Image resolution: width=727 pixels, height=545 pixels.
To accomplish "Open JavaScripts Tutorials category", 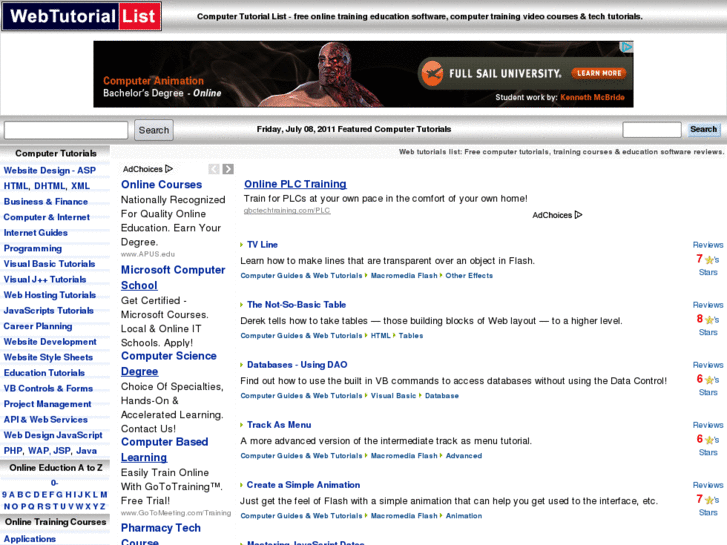I will pyautogui.click(x=49, y=311).
